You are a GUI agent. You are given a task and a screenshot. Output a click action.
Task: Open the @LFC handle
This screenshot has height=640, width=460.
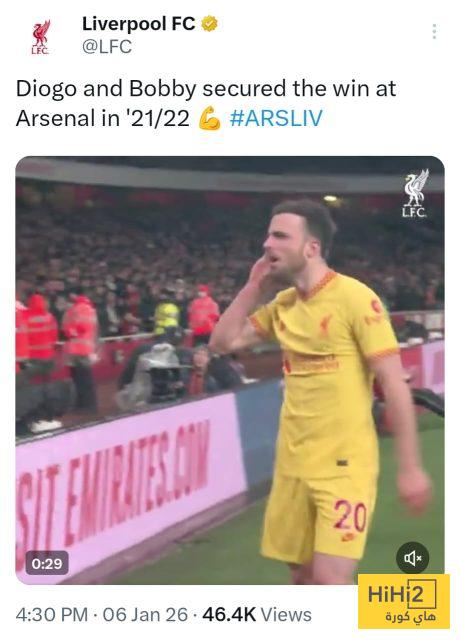pos(107,46)
